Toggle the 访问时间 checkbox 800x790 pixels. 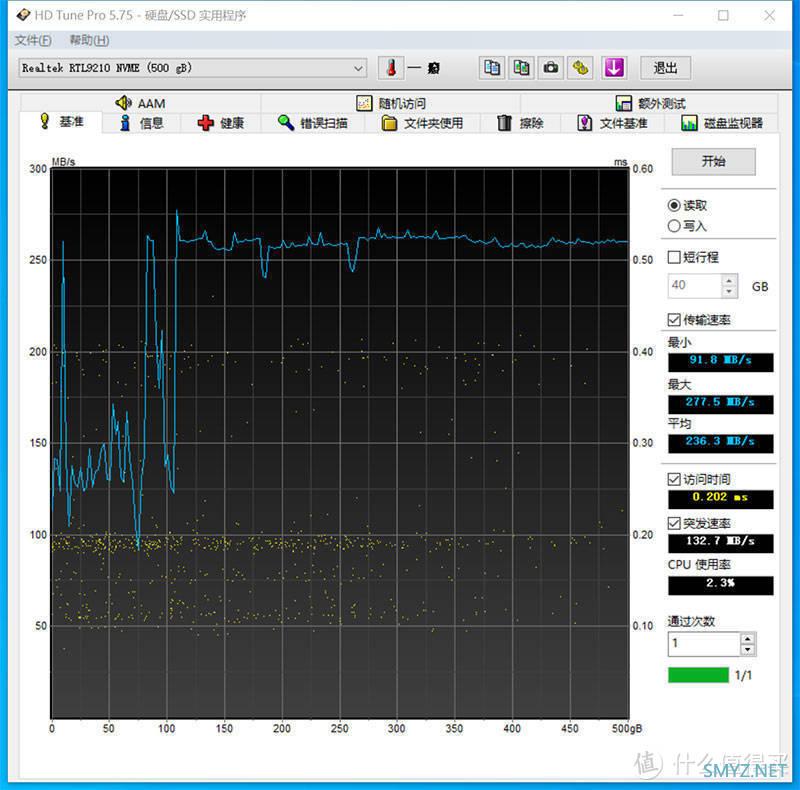pyautogui.click(x=674, y=479)
